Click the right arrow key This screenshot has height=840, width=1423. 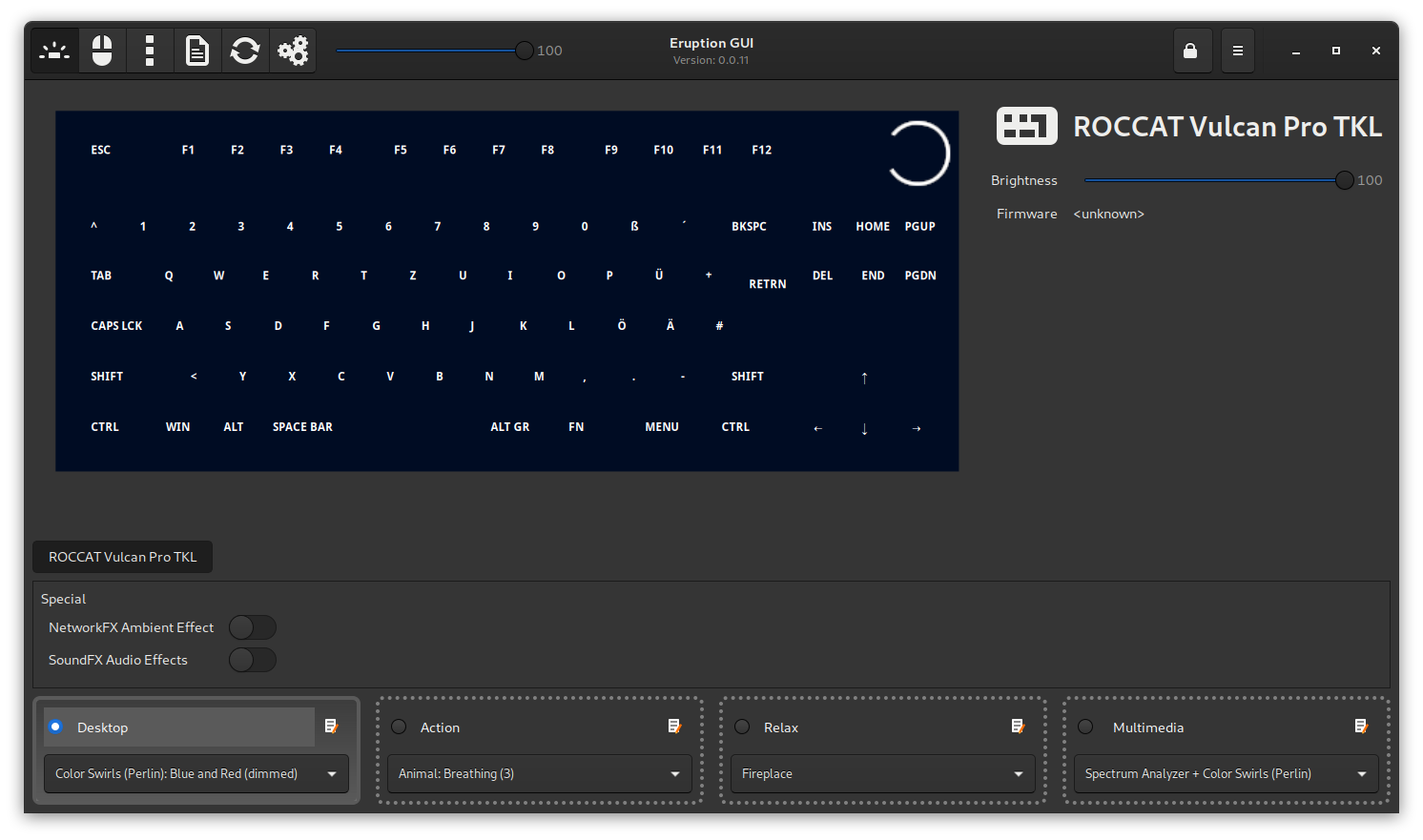point(917,428)
